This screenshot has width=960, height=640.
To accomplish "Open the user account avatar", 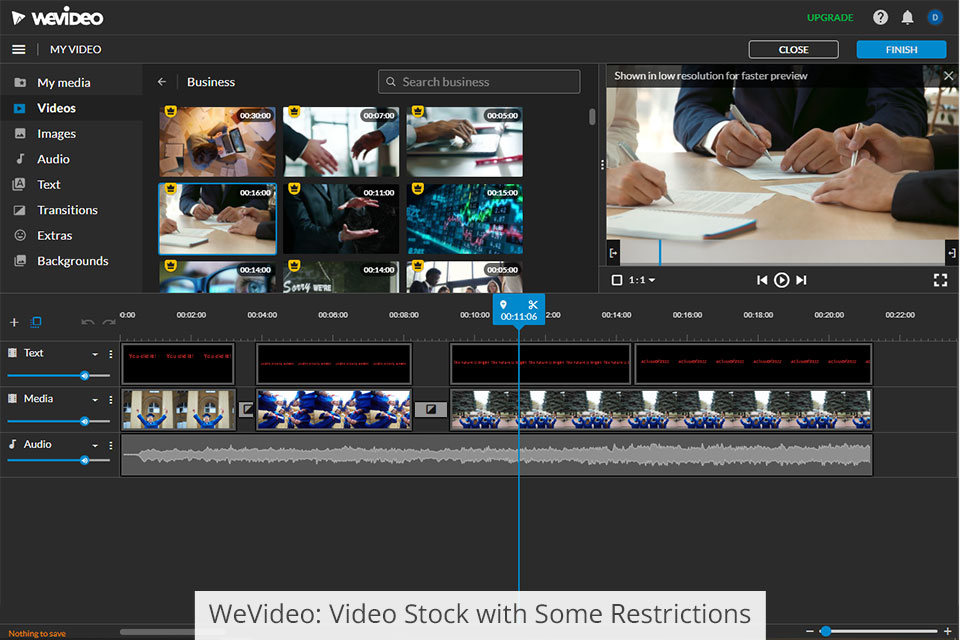I will [935, 17].
